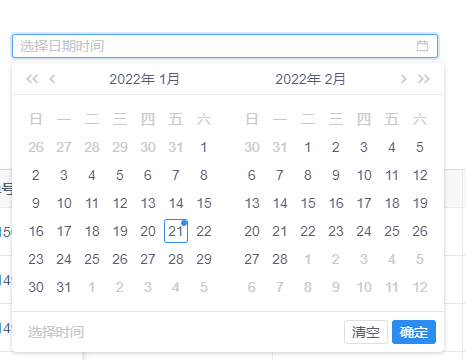
Task: Open the 2022年 1月 header selector
Action: point(144,79)
